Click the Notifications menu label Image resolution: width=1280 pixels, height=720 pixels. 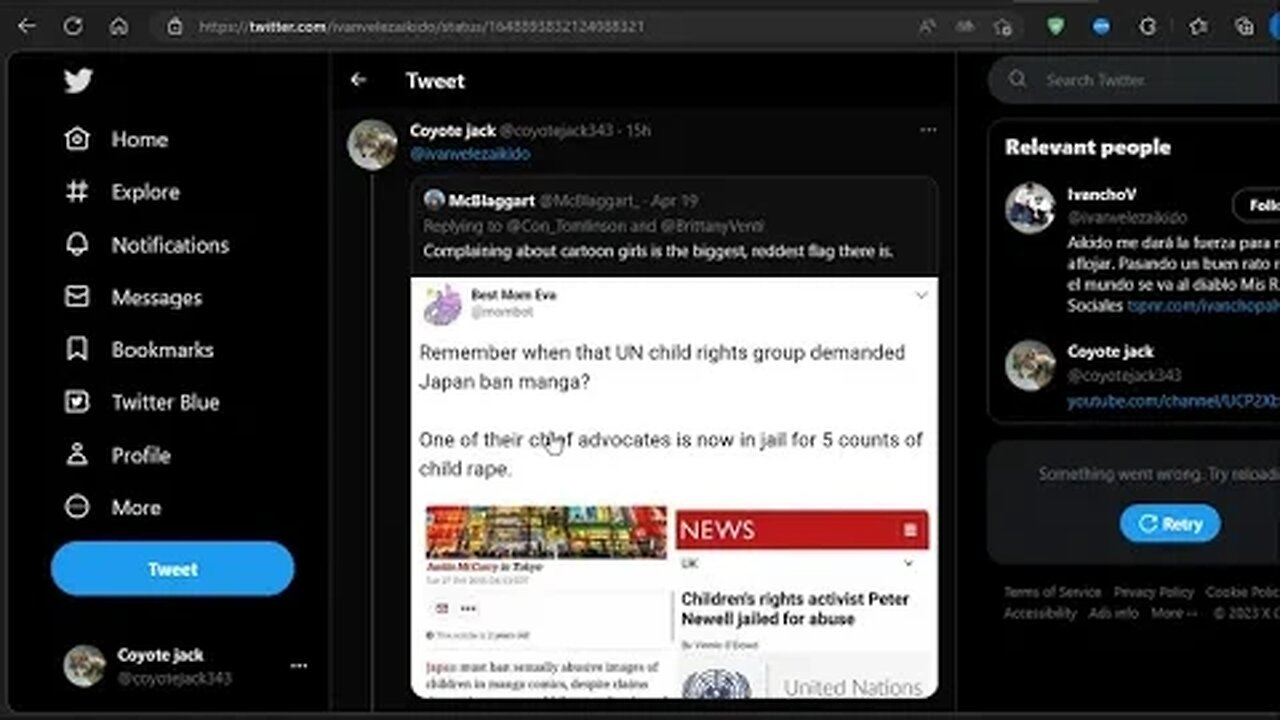tap(170, 245)
